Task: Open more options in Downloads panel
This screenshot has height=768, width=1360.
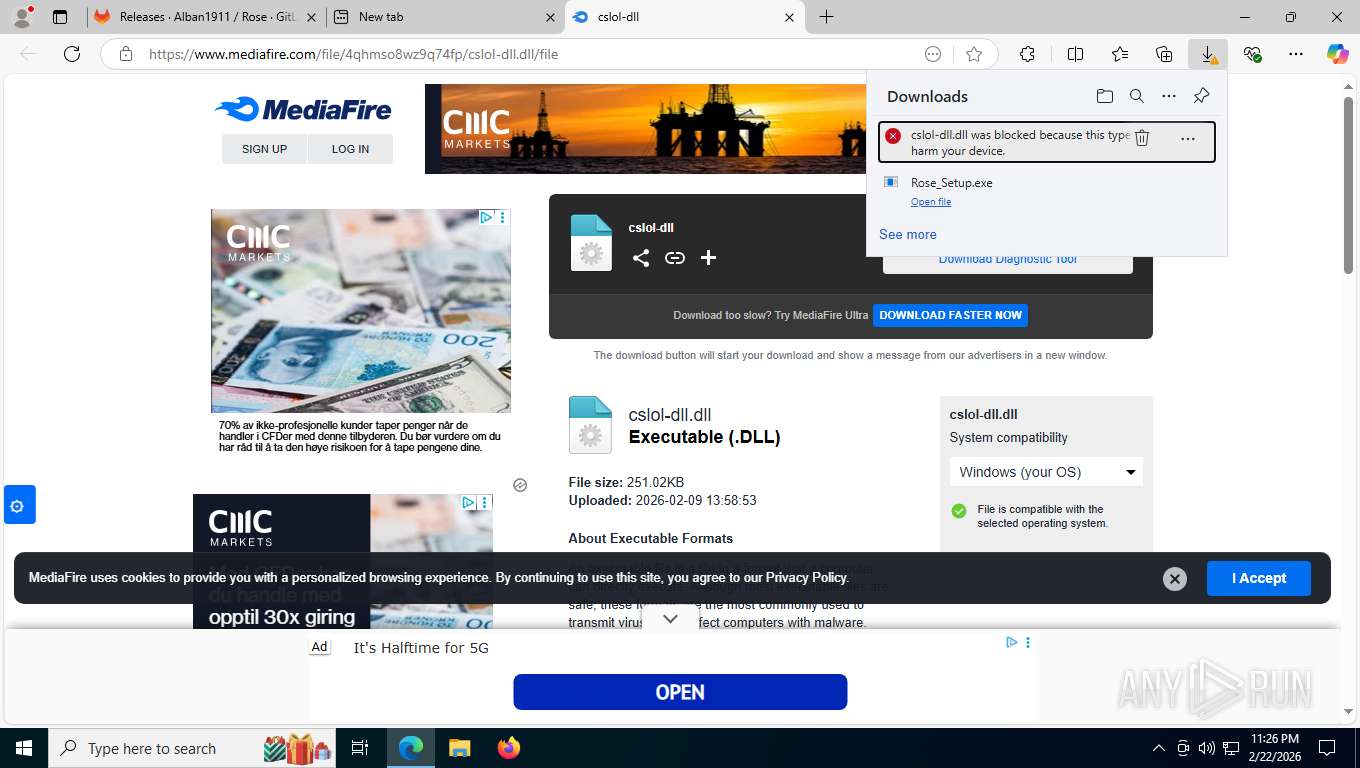Action: click(1169, 96)
